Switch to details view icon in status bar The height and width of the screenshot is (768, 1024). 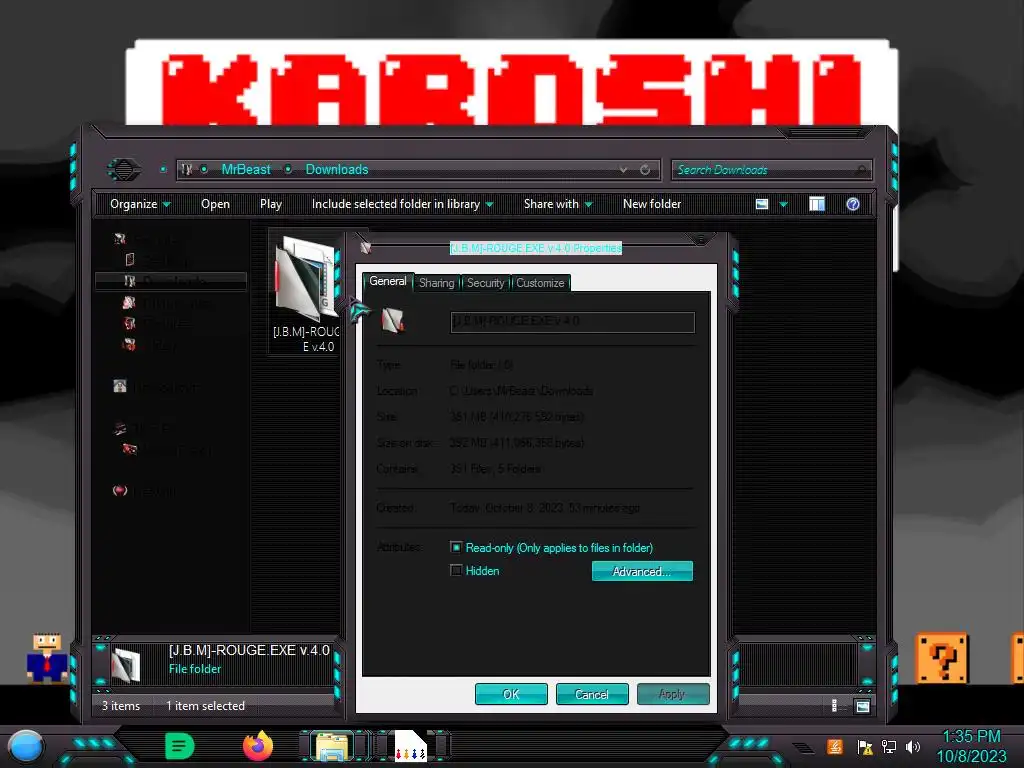(835, 706)
